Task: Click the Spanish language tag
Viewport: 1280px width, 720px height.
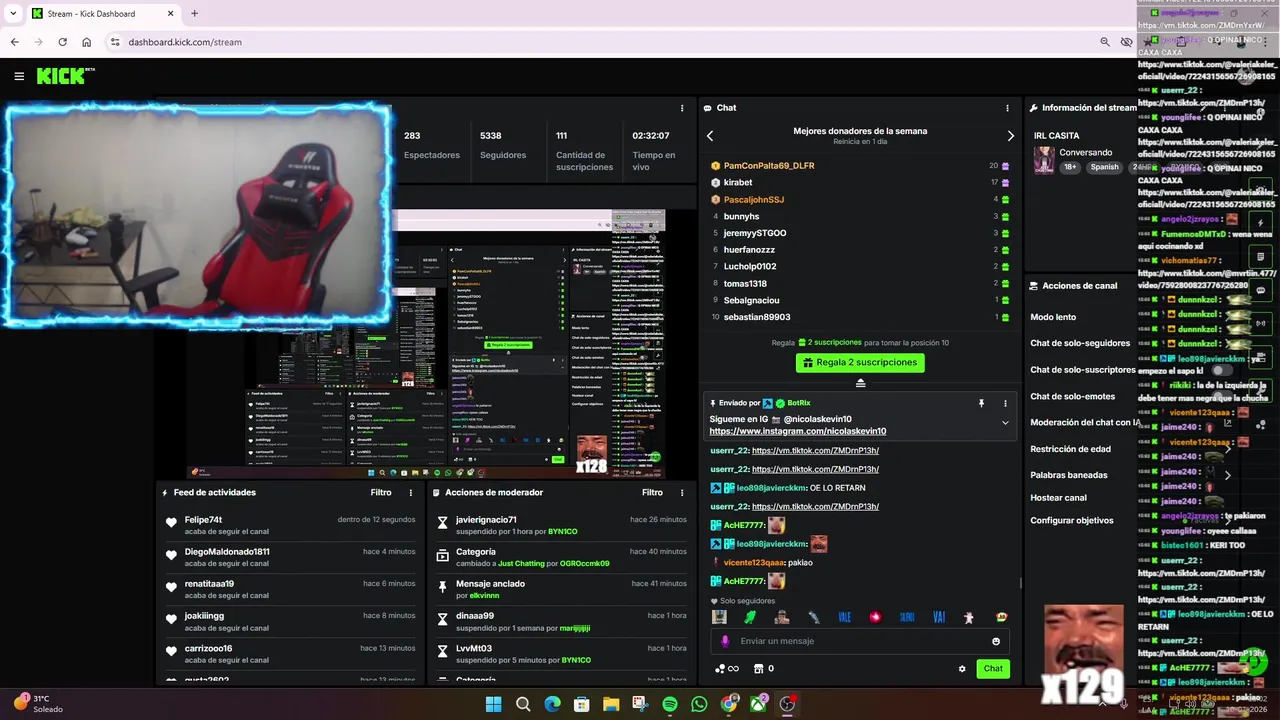Action: point(1104,167)
